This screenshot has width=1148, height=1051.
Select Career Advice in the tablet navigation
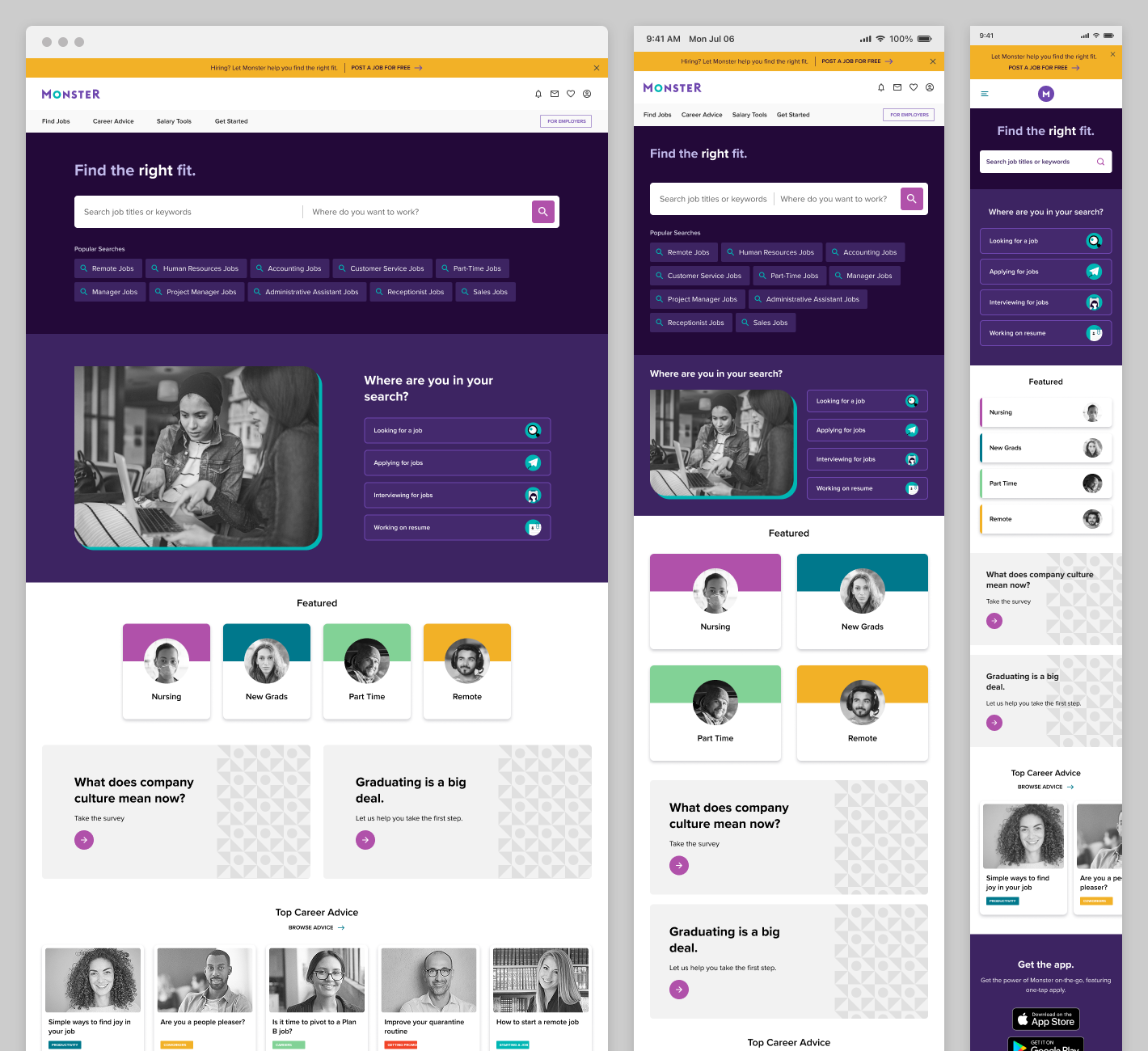coord(702,115)
